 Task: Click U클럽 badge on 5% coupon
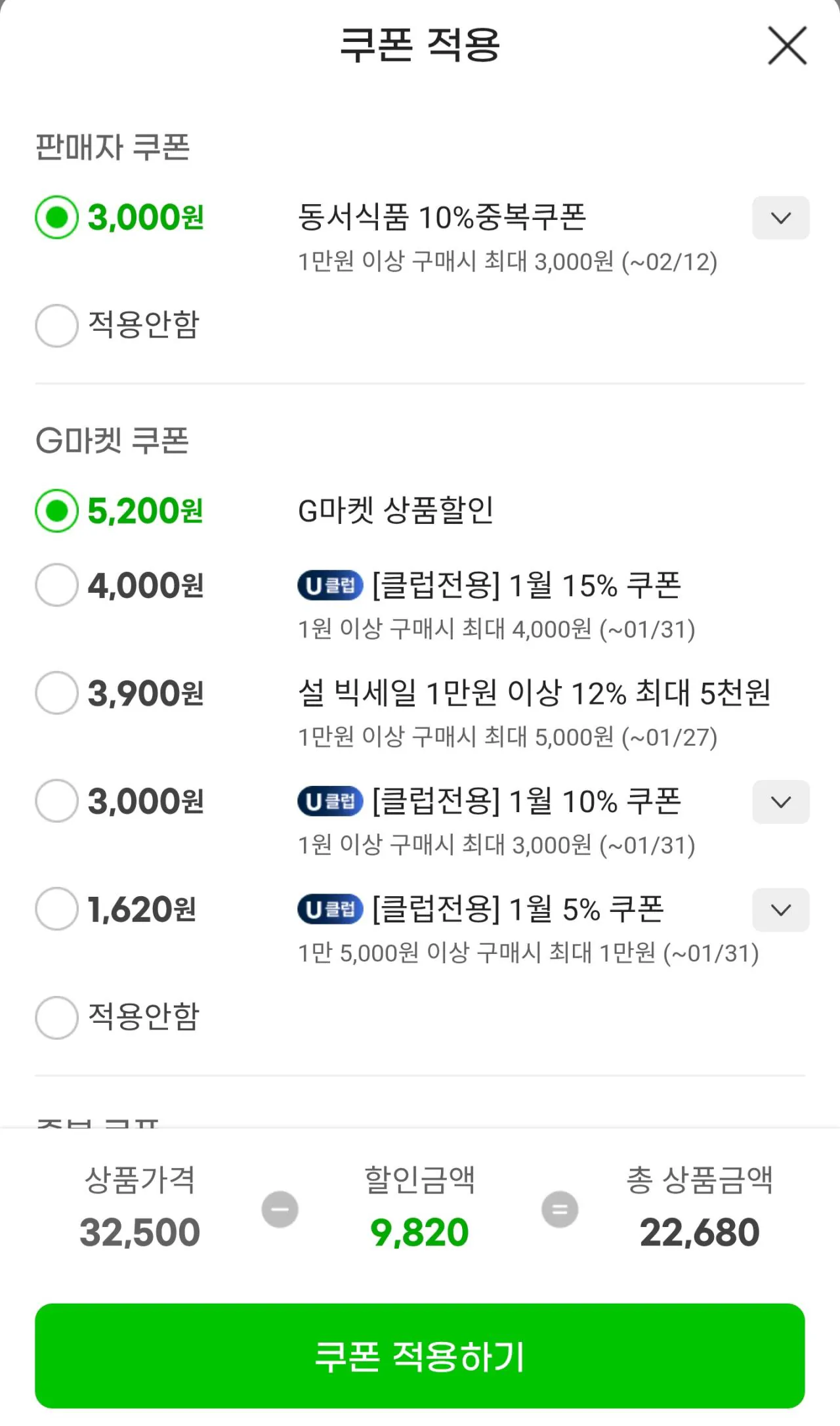pyautogui.click(x=330, y=909)
